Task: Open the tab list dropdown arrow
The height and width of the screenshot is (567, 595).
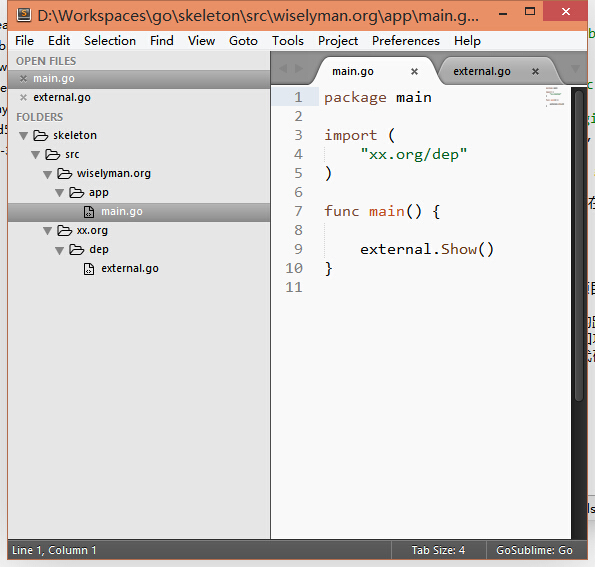Action: click(575, 69)
